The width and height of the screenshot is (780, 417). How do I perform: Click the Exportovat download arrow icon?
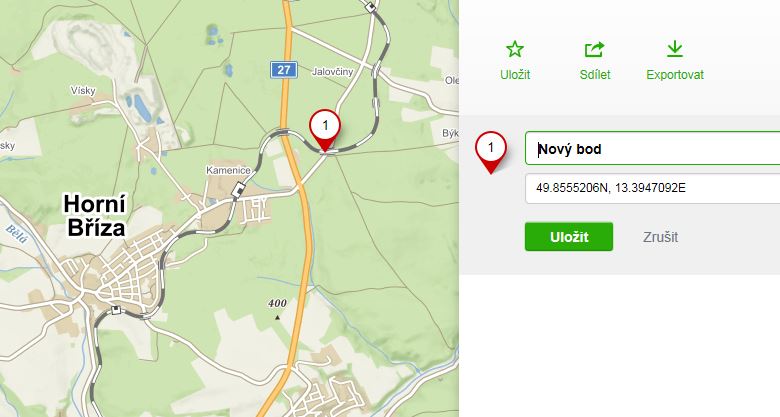click(x=675, y=49)
